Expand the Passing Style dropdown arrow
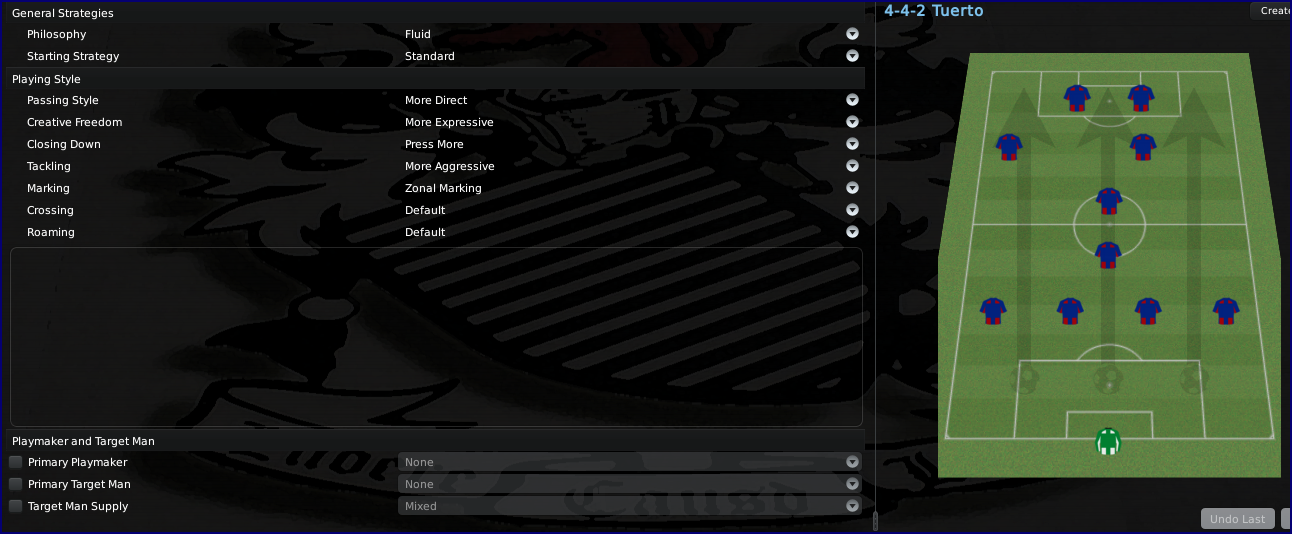The width and height of the screenshot is (1292, 534). click(852, 100)
